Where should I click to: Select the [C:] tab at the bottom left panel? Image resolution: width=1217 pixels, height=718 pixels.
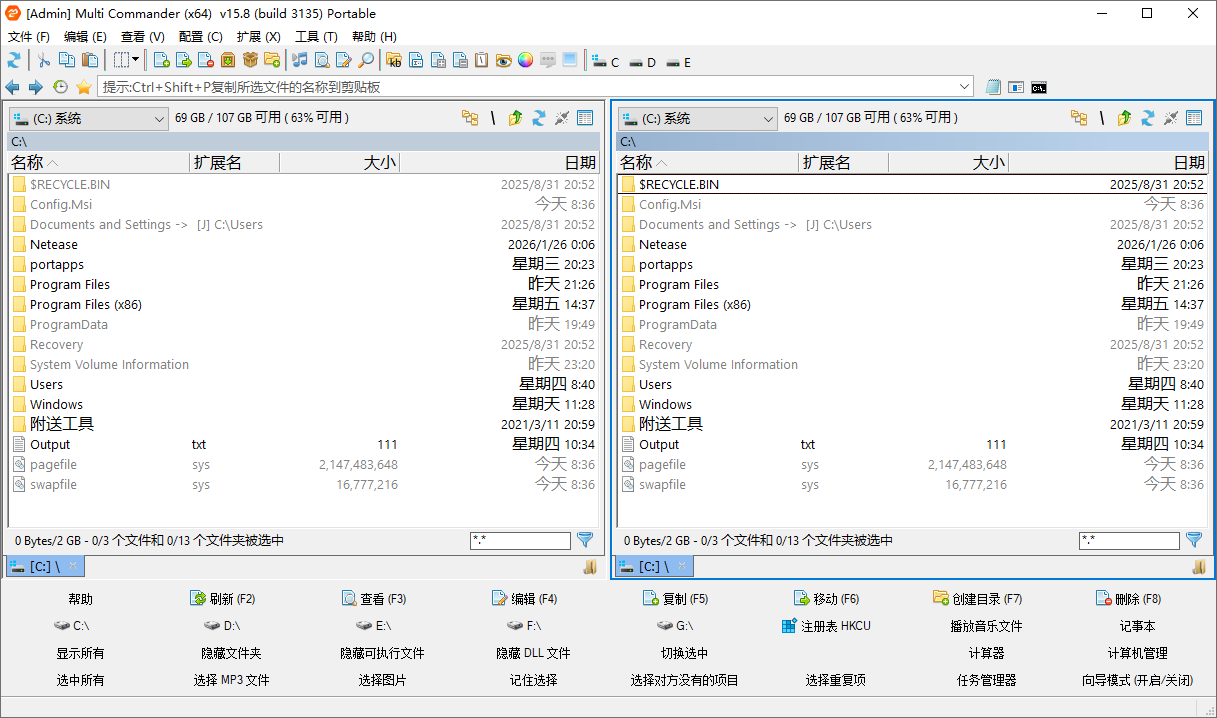[44, 566]
